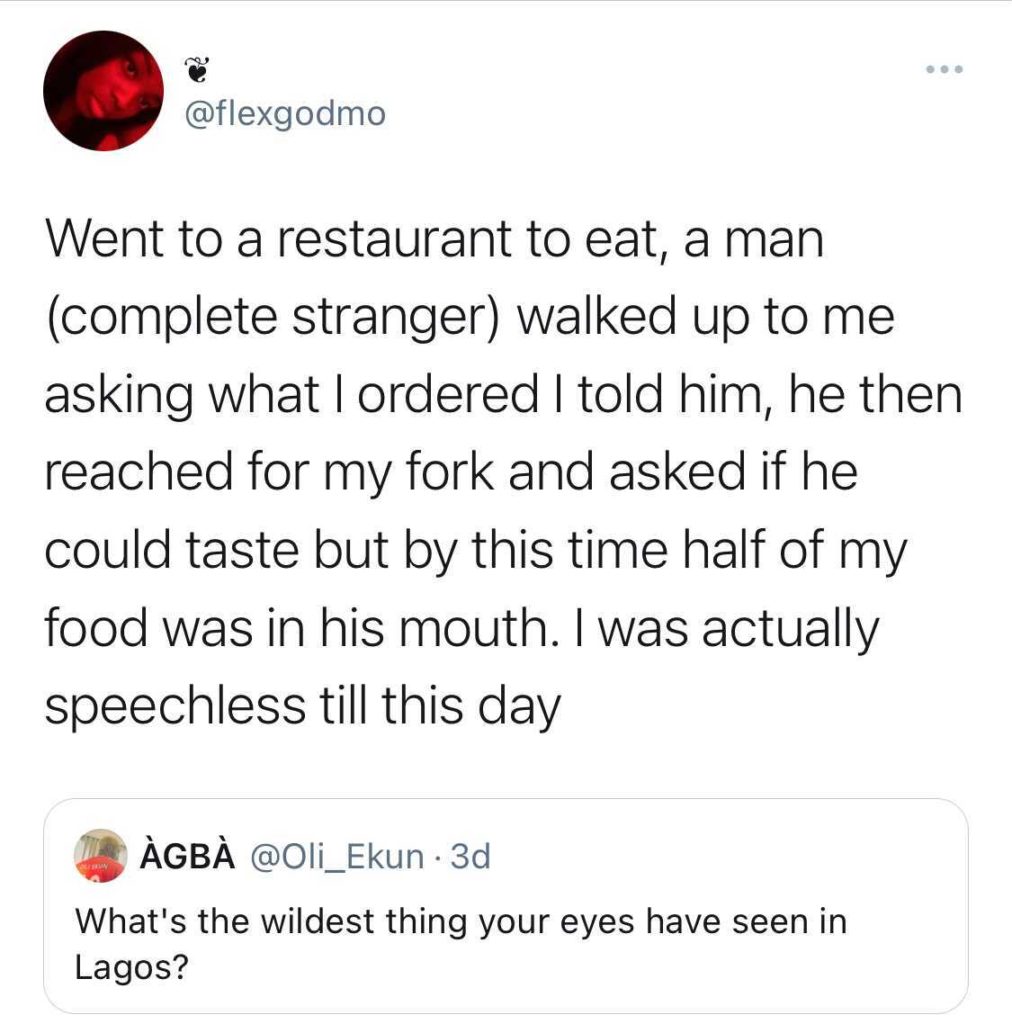
Task: Click the line beginning 'asking what I ordered'
Action: click(500, 396)
